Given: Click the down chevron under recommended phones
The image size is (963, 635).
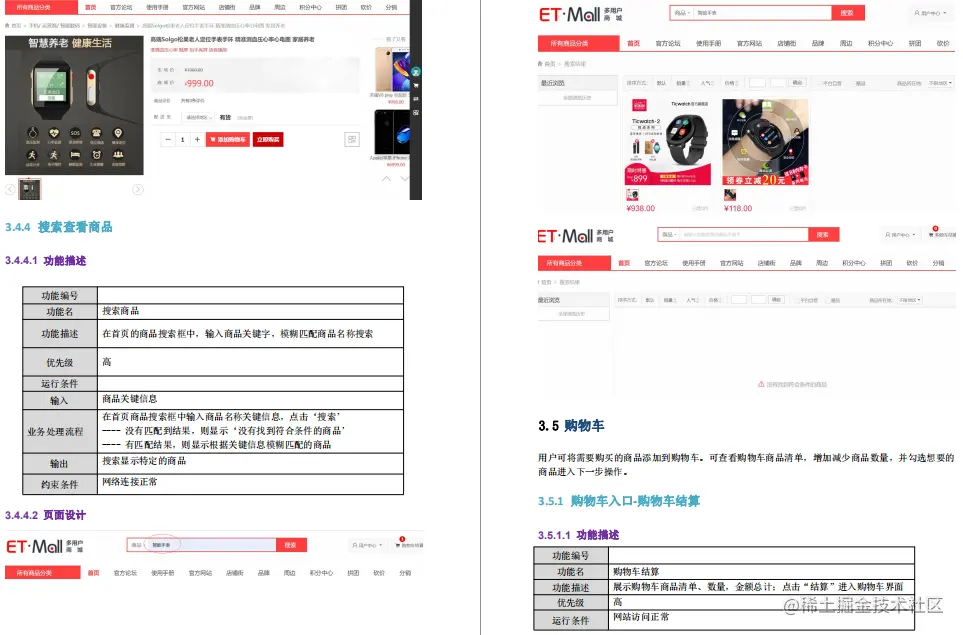Looking at the screenshot, I should click(405, 179).
